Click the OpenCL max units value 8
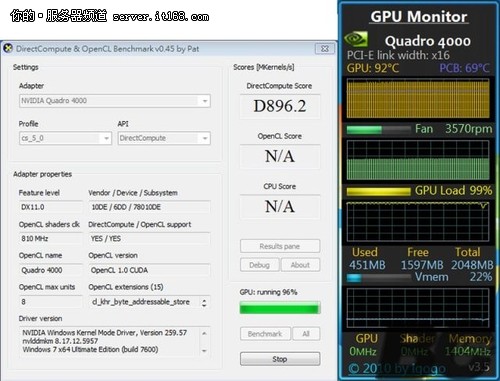500x381 pixels. (50, 302)
